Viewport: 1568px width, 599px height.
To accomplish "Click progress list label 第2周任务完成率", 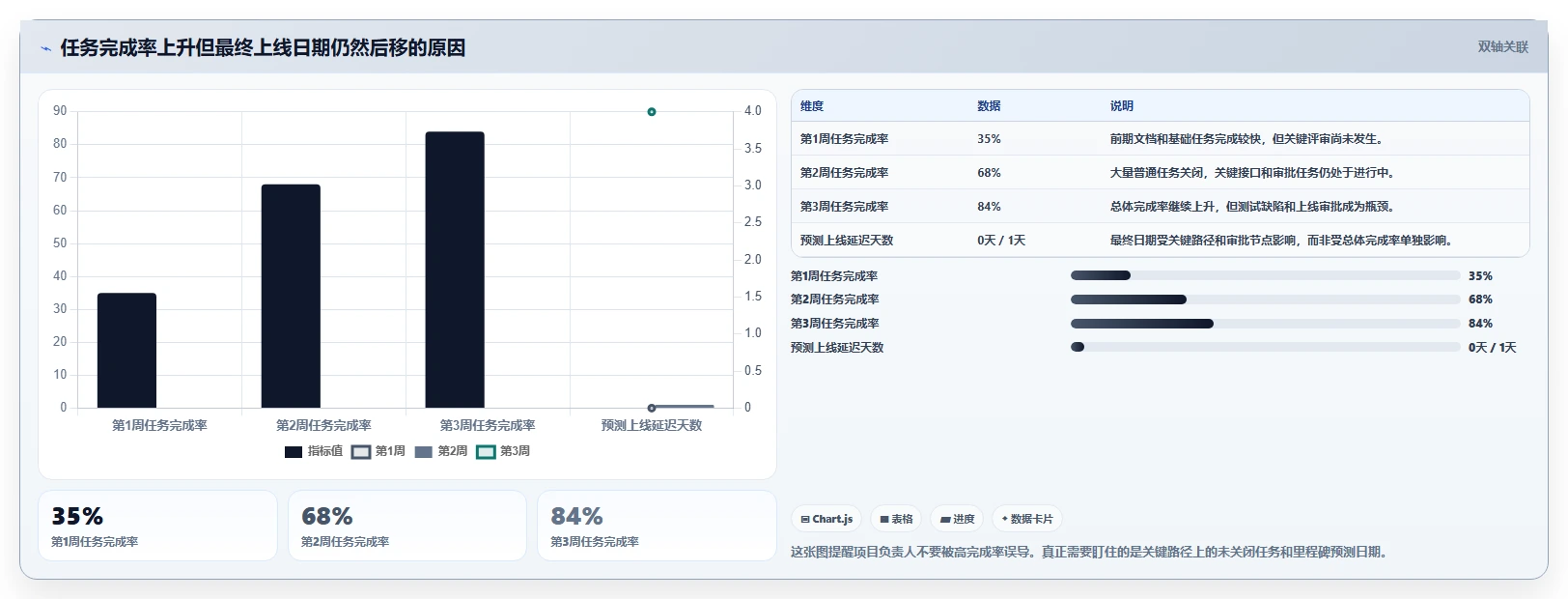I will (x=835, y=299).
